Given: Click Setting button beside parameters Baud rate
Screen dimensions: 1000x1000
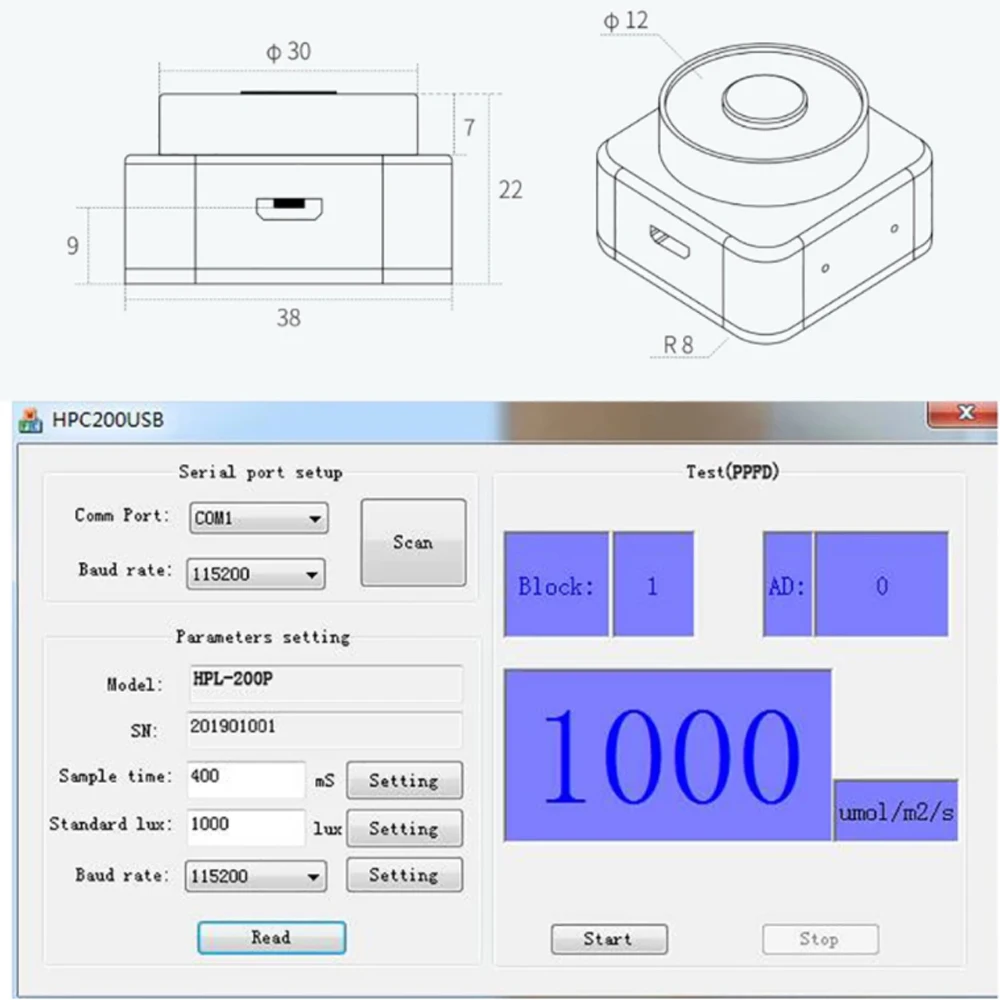Looking at the screenshot, I should [x=404, y=874].
